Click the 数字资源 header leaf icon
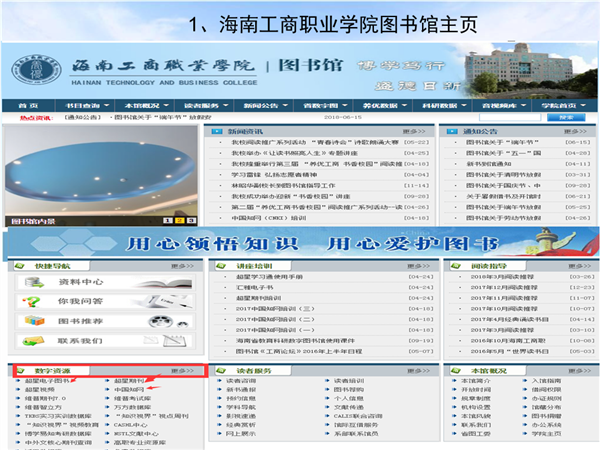 click(x=21, y=370)
